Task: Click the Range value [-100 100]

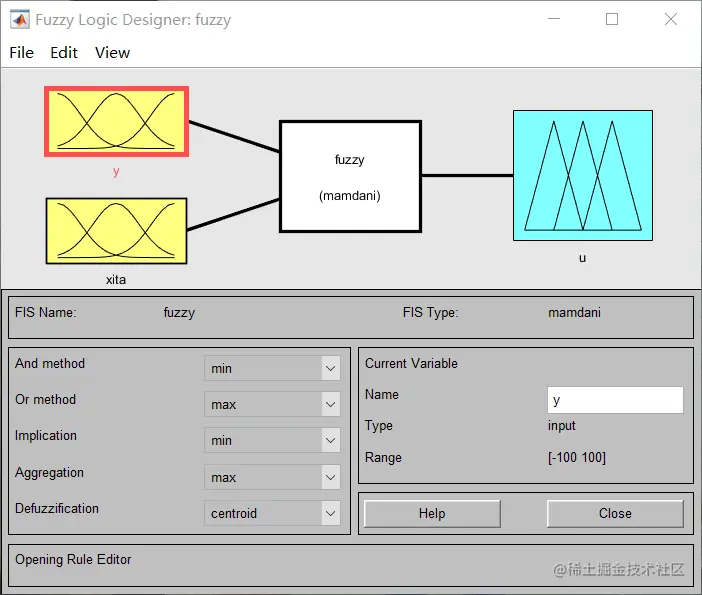Action: coord(577,458)
